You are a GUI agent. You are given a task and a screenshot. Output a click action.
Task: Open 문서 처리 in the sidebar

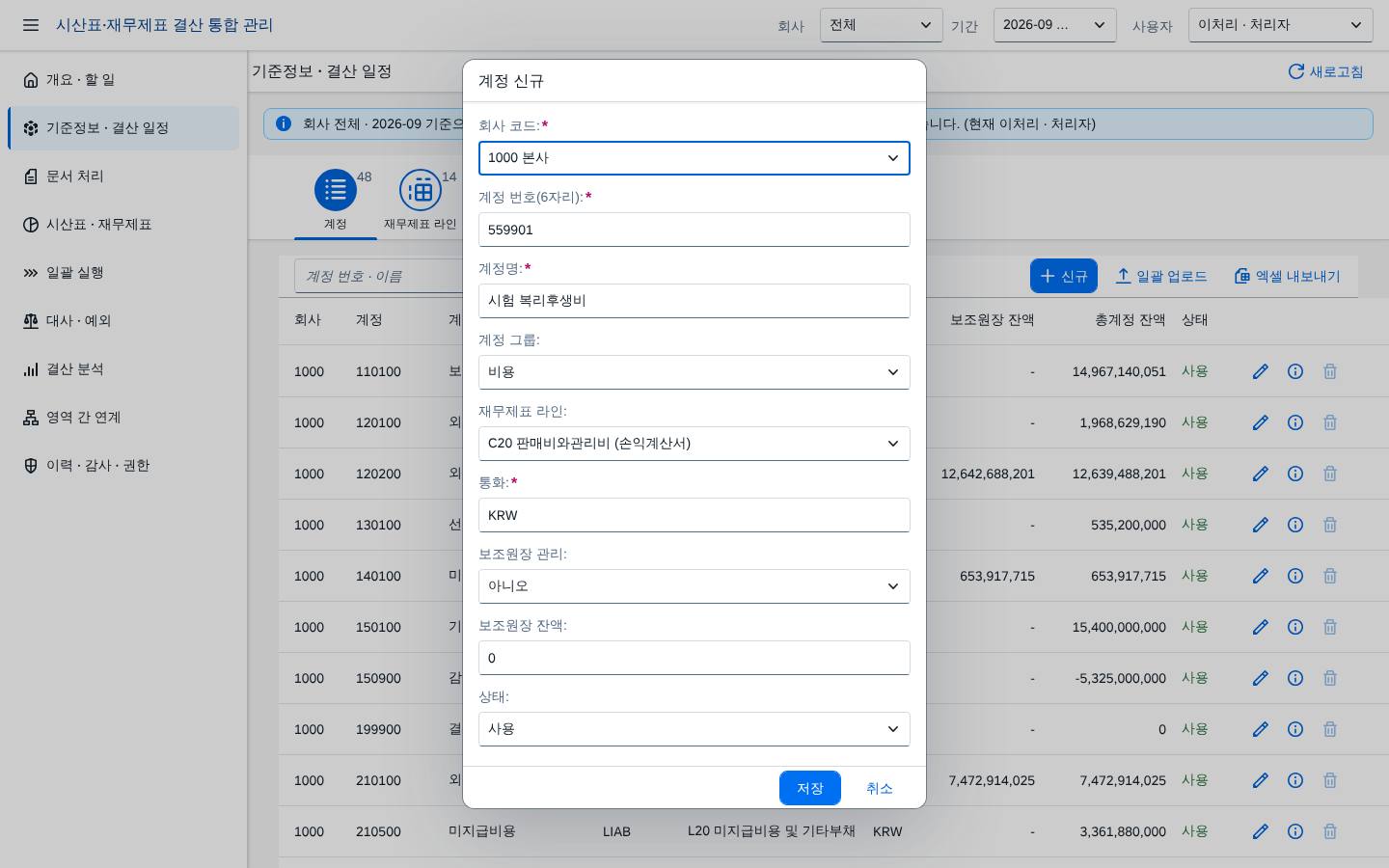click(123, 176)
